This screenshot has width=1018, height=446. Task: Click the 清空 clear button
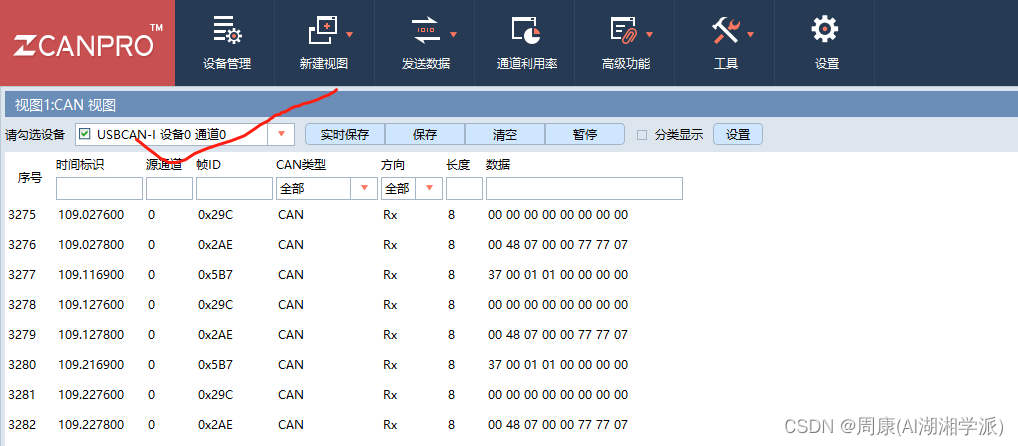coord(505,134)
